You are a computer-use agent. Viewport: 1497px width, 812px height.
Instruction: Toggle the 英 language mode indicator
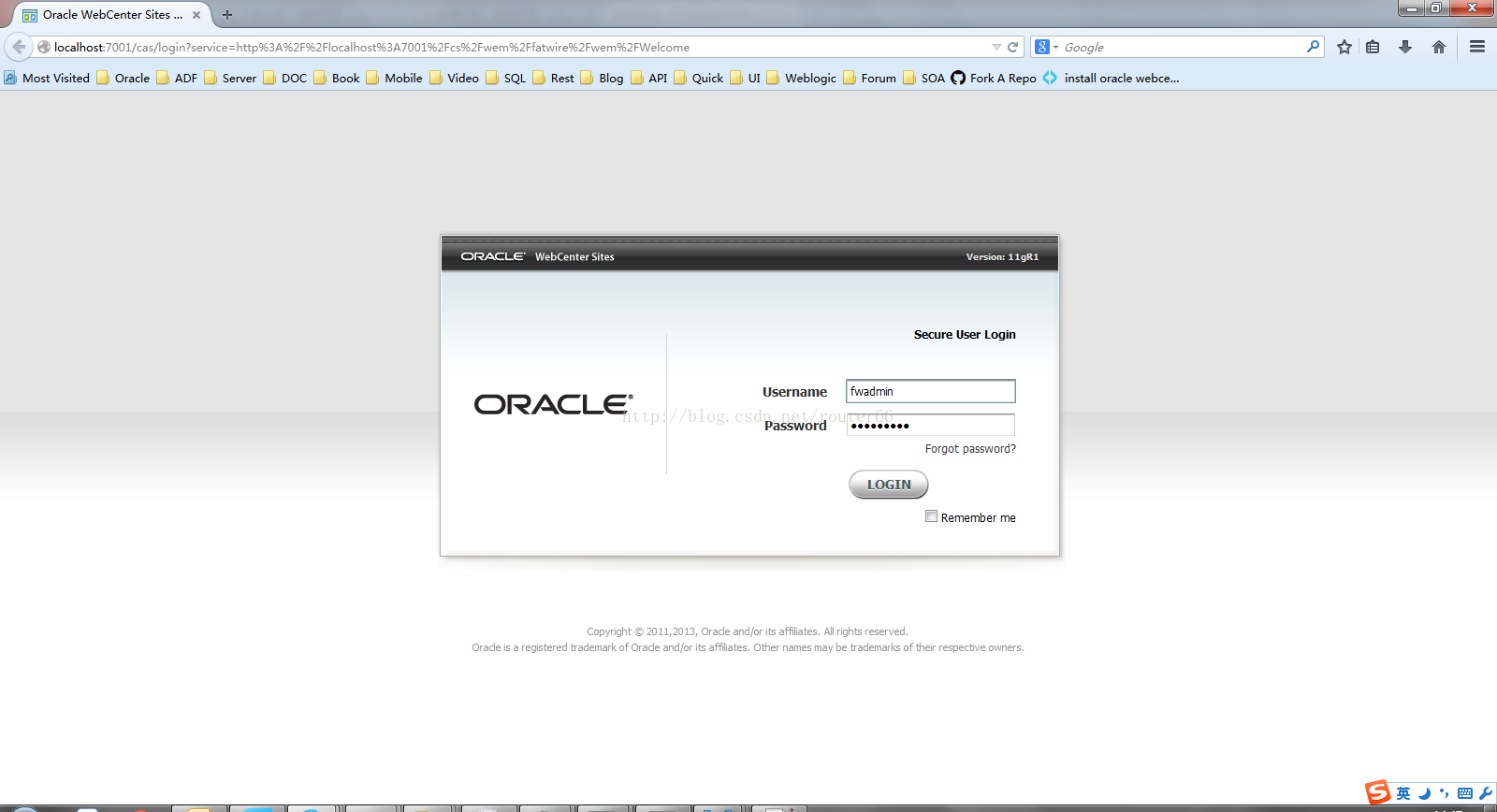click(x=1403, y=793)
